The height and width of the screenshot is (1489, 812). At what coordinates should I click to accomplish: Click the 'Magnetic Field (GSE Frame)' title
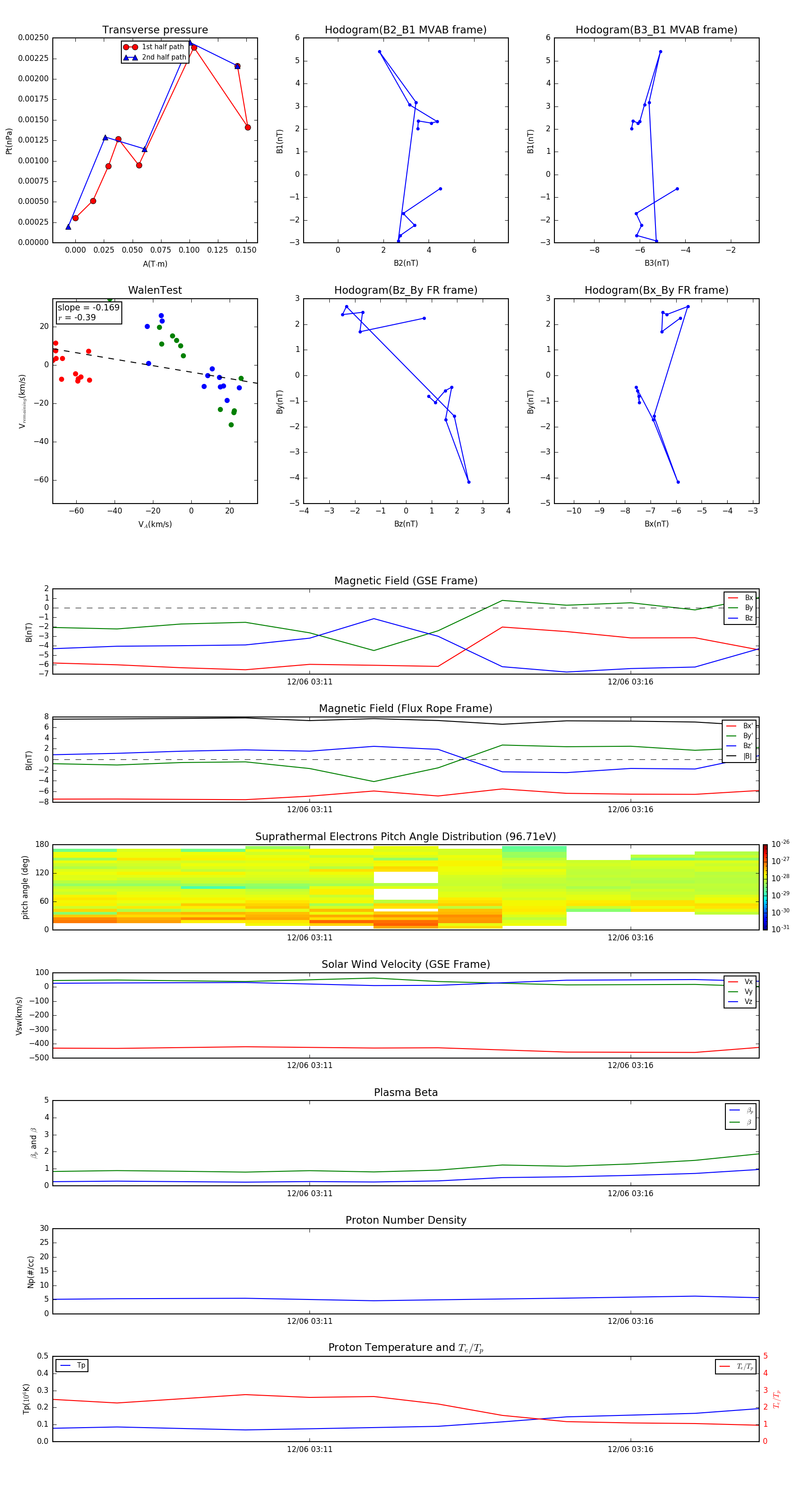[406, 581]
